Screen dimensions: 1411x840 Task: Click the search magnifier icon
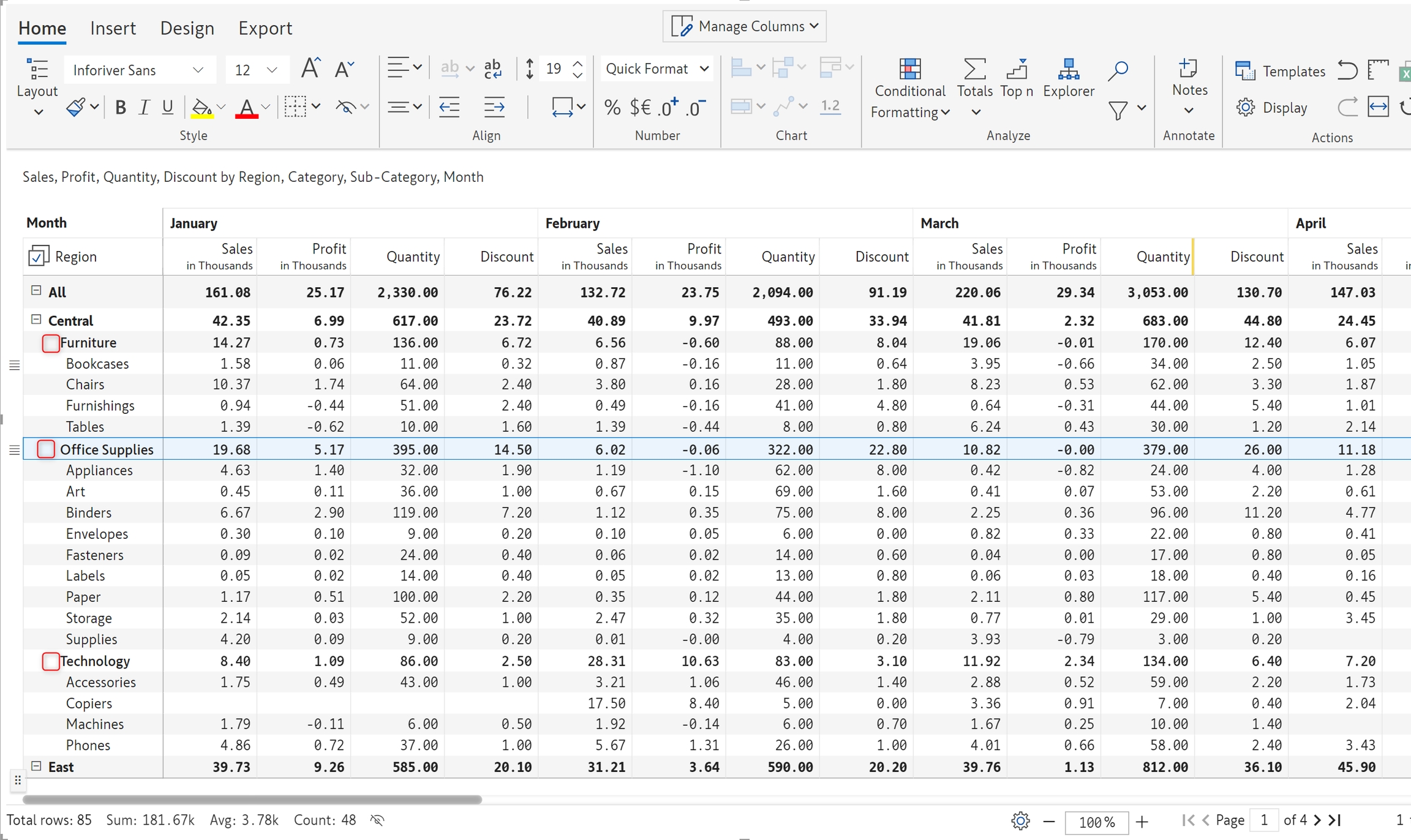(1118, 70)
